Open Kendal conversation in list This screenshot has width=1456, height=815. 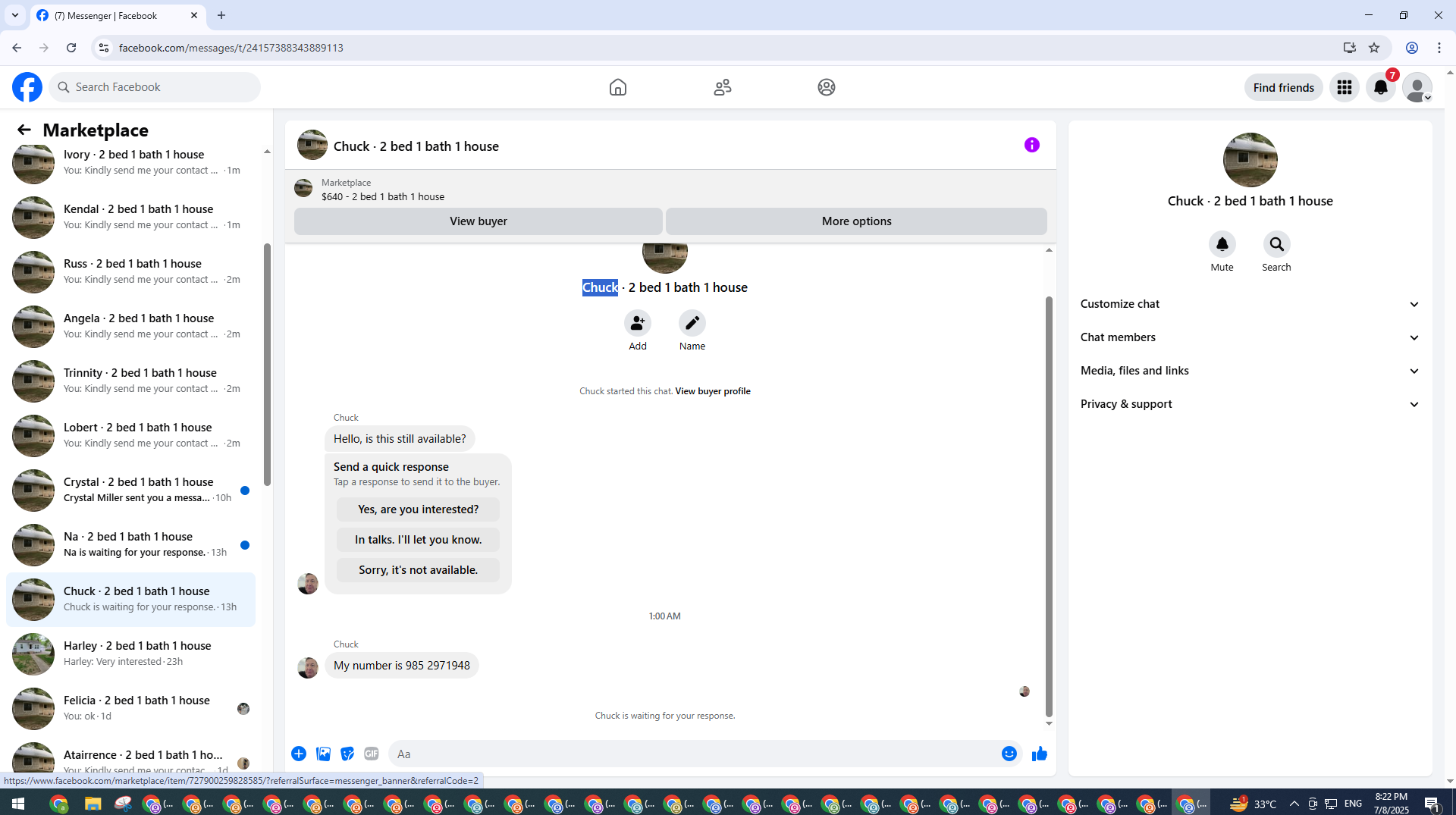(x=131, y=217)
